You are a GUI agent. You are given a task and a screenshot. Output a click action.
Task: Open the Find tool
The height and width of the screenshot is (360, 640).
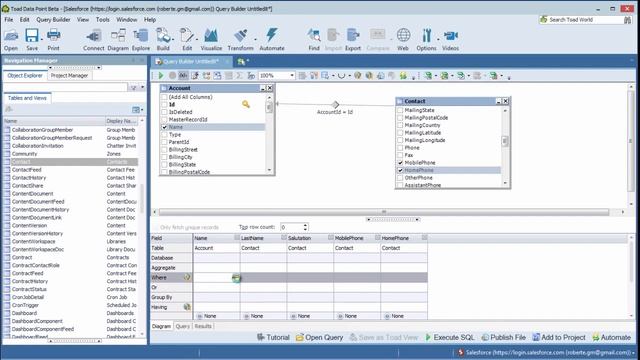click(314, 40)
